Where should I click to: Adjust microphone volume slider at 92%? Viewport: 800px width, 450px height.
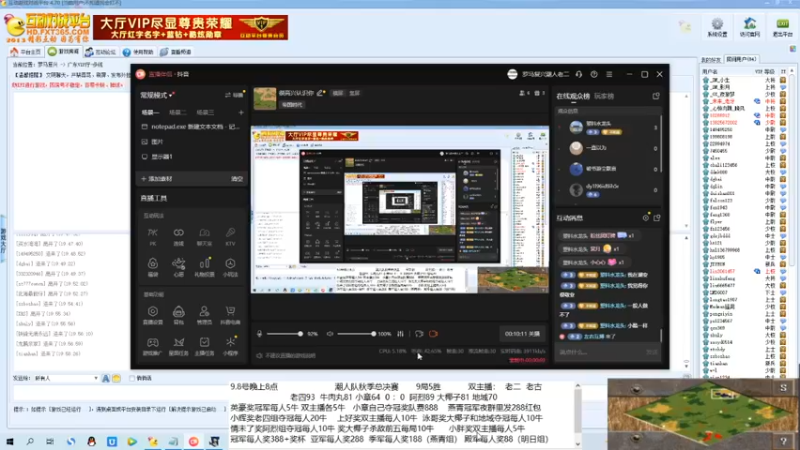click(x=285, y=334)
